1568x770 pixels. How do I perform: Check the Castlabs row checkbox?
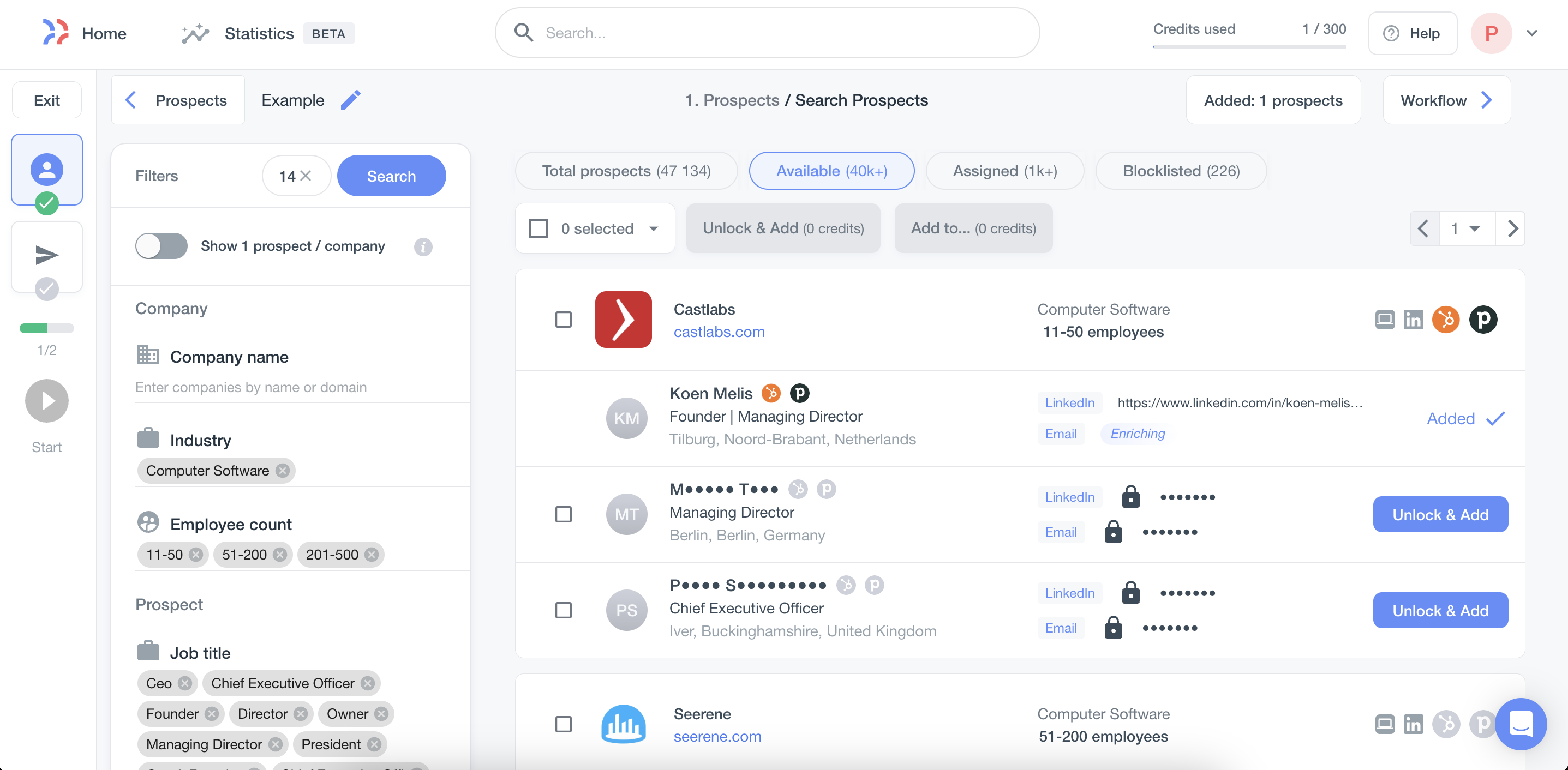coord(563,320)
